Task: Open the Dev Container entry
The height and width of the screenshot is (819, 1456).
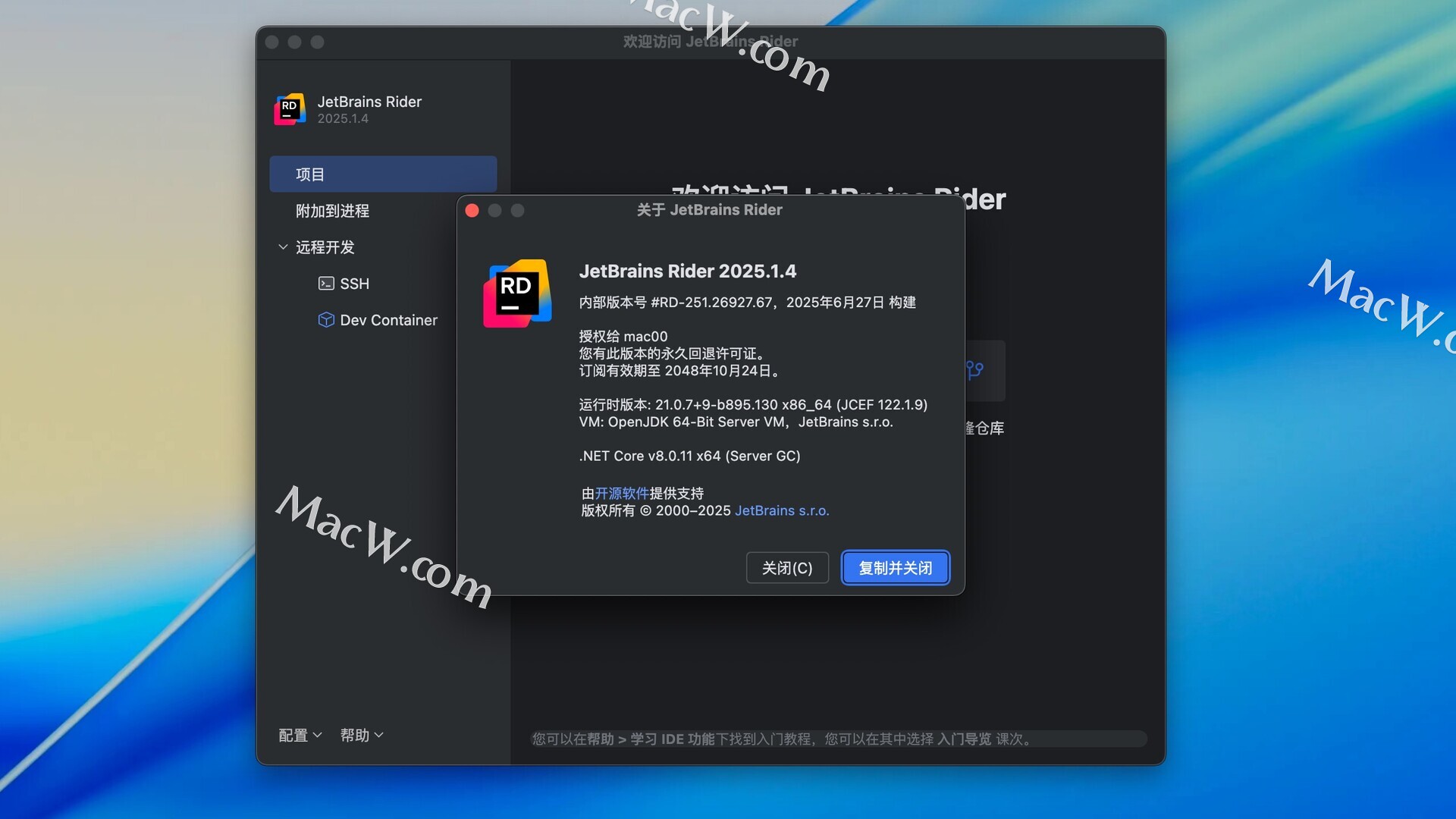Action: (388, 320)
